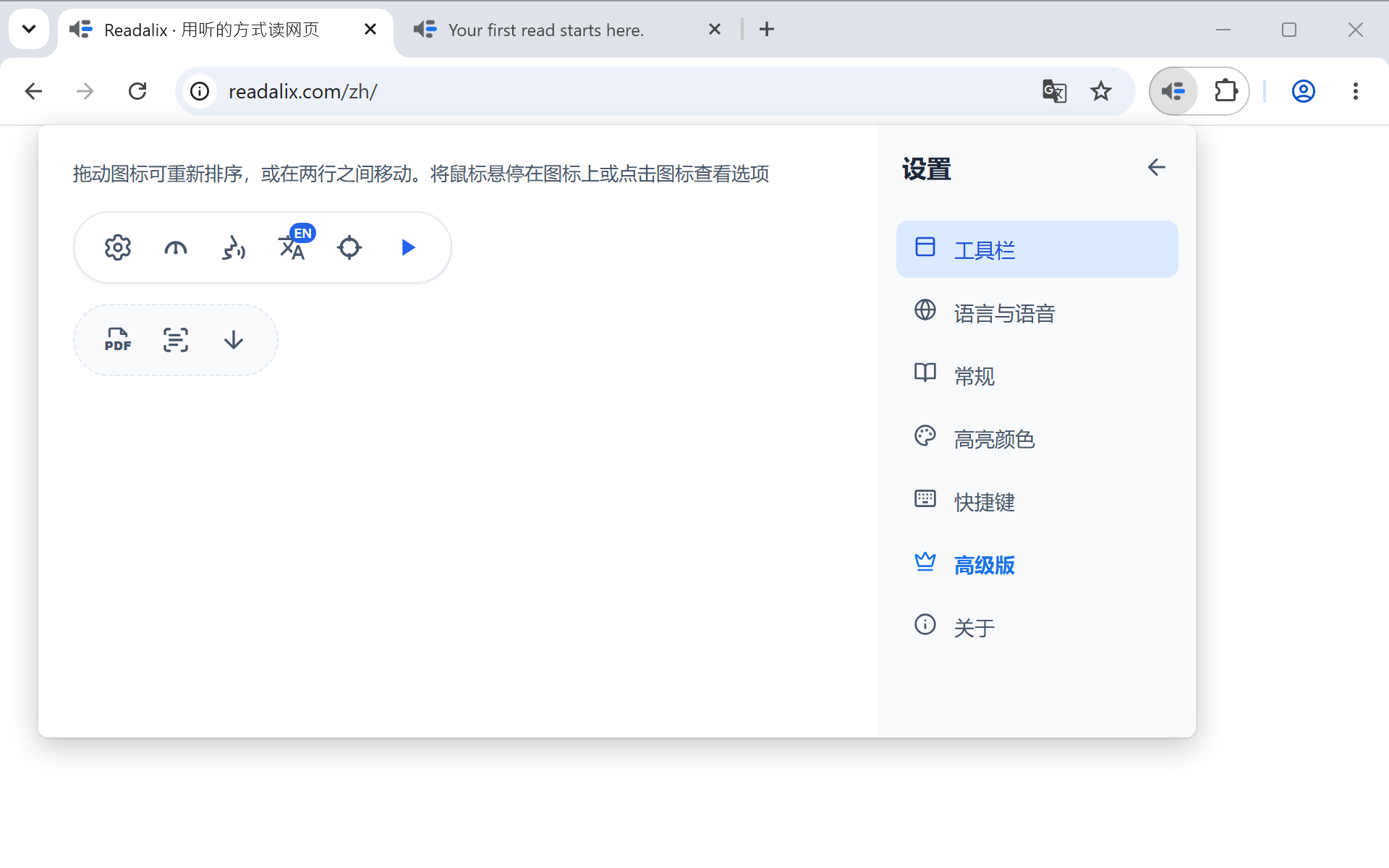Close the 'Your first read starts here.' tab
Viewport: 1389px width, 868px height.
coord(715,29)
